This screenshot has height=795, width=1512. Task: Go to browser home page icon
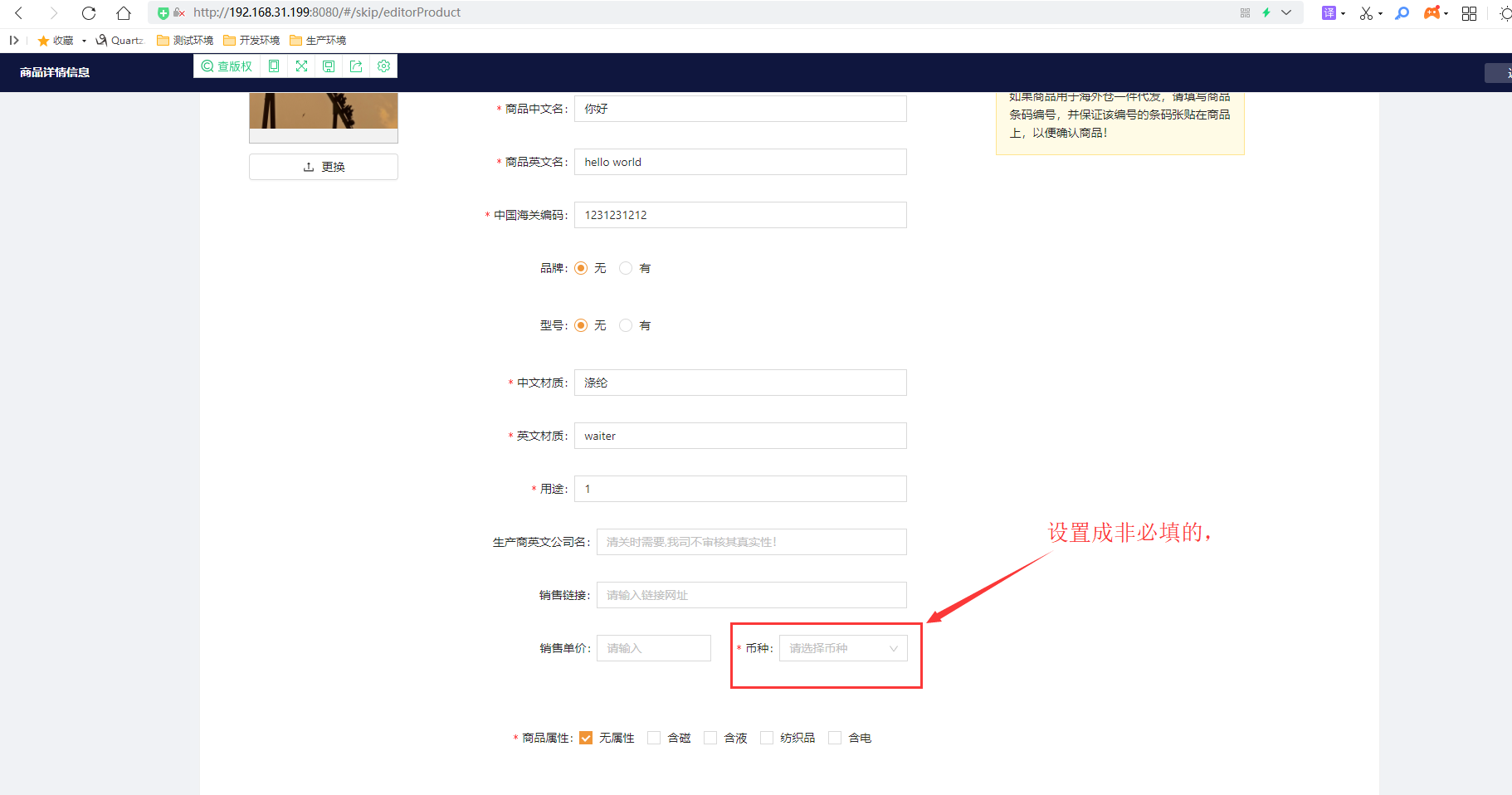[124, 12]
